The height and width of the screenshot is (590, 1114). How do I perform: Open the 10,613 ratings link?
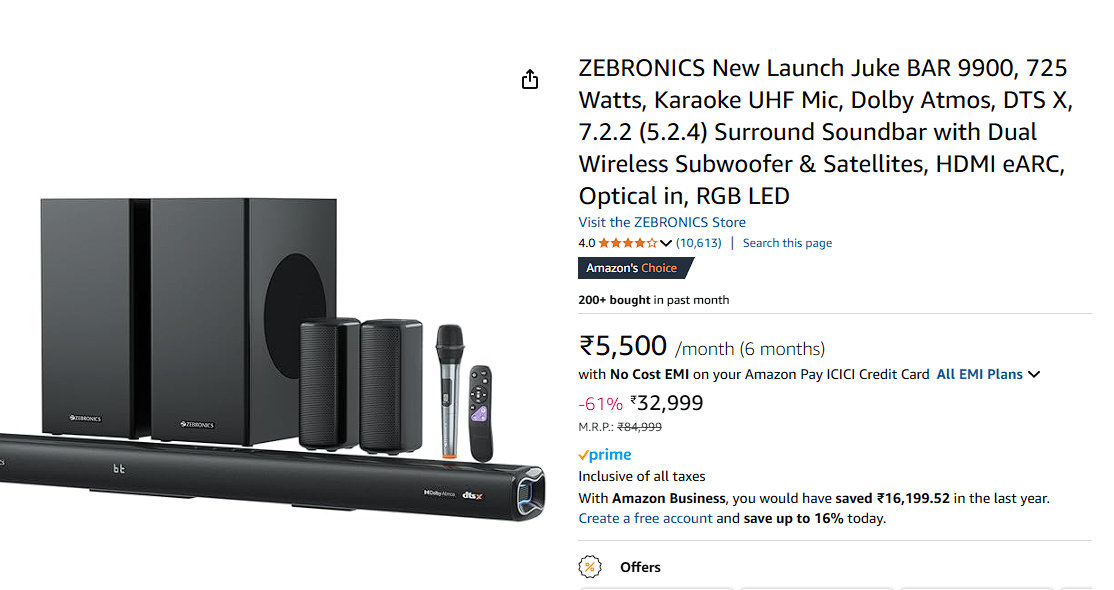[x=698, y=243]
